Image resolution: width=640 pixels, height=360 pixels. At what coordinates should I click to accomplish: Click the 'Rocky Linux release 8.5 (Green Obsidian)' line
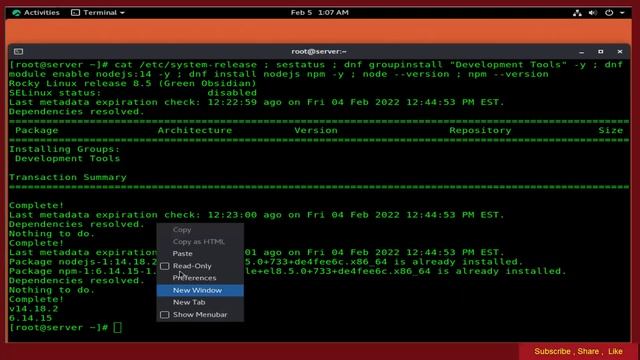(133, 84)
